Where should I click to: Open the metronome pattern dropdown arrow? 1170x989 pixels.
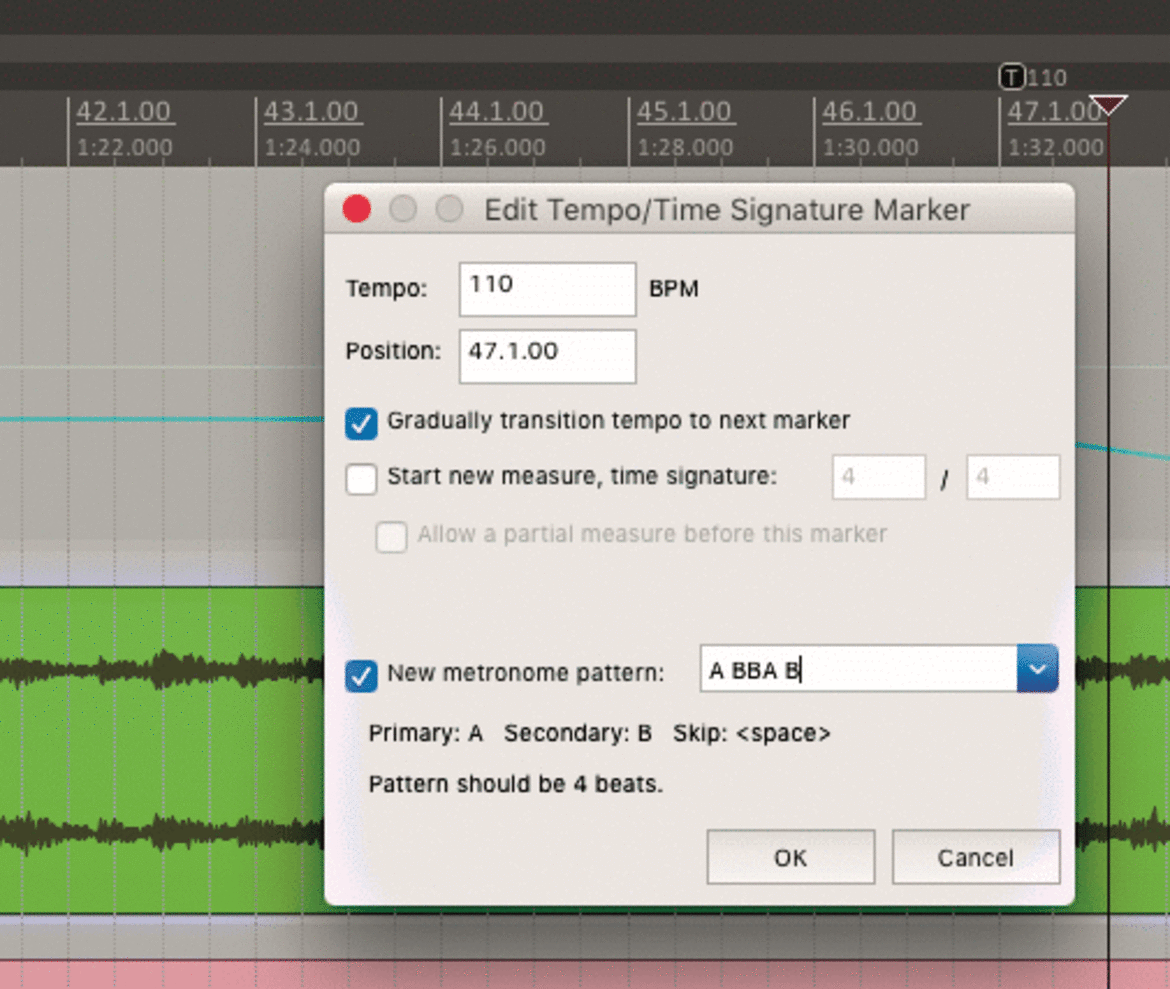(1037, 669)
